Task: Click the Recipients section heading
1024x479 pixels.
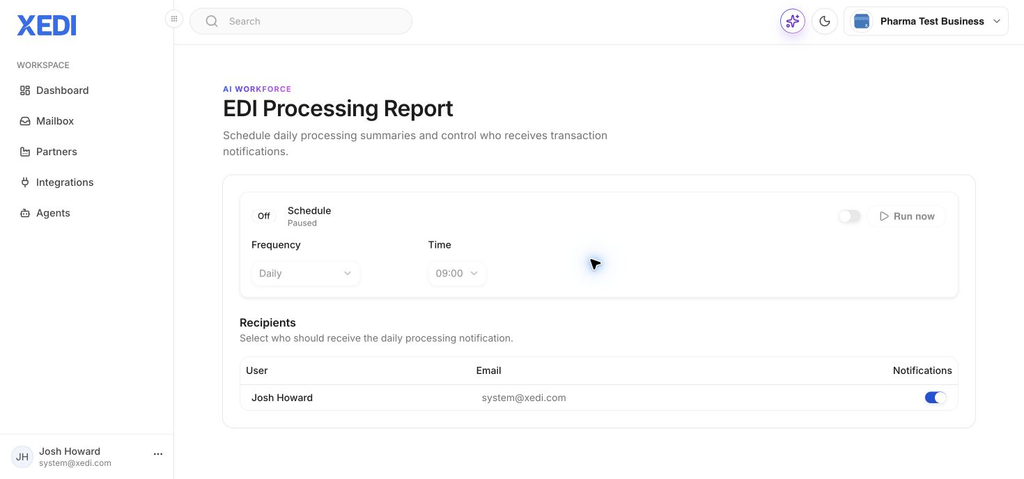Action: [268, 323]
